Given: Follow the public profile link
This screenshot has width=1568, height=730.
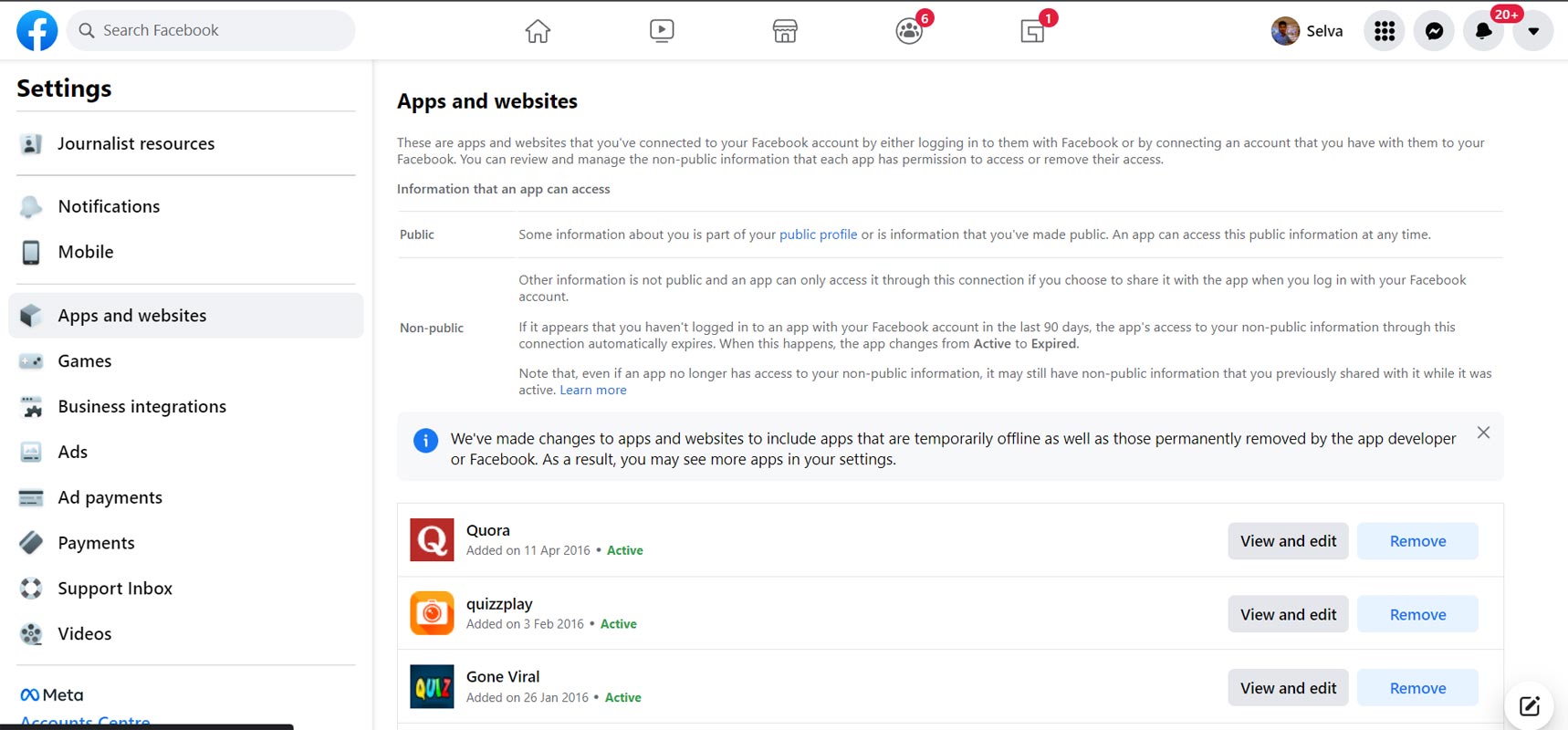Looking at the screenshot, I should coord(818,235).
